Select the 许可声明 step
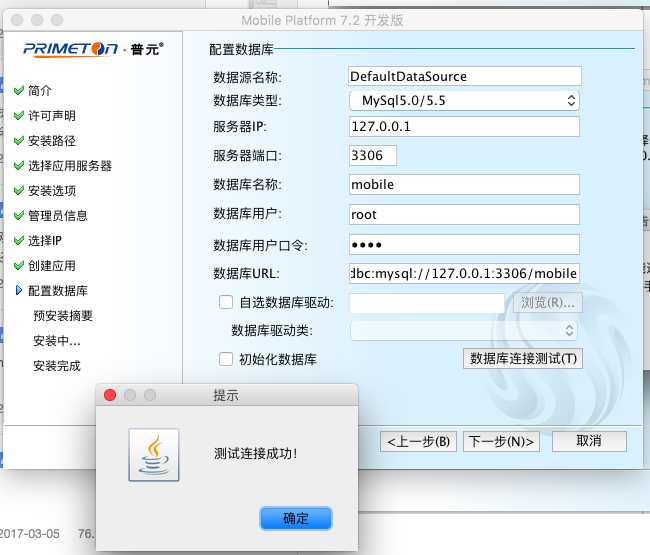Screen dimensions: 650x555 tap(52, 116)
